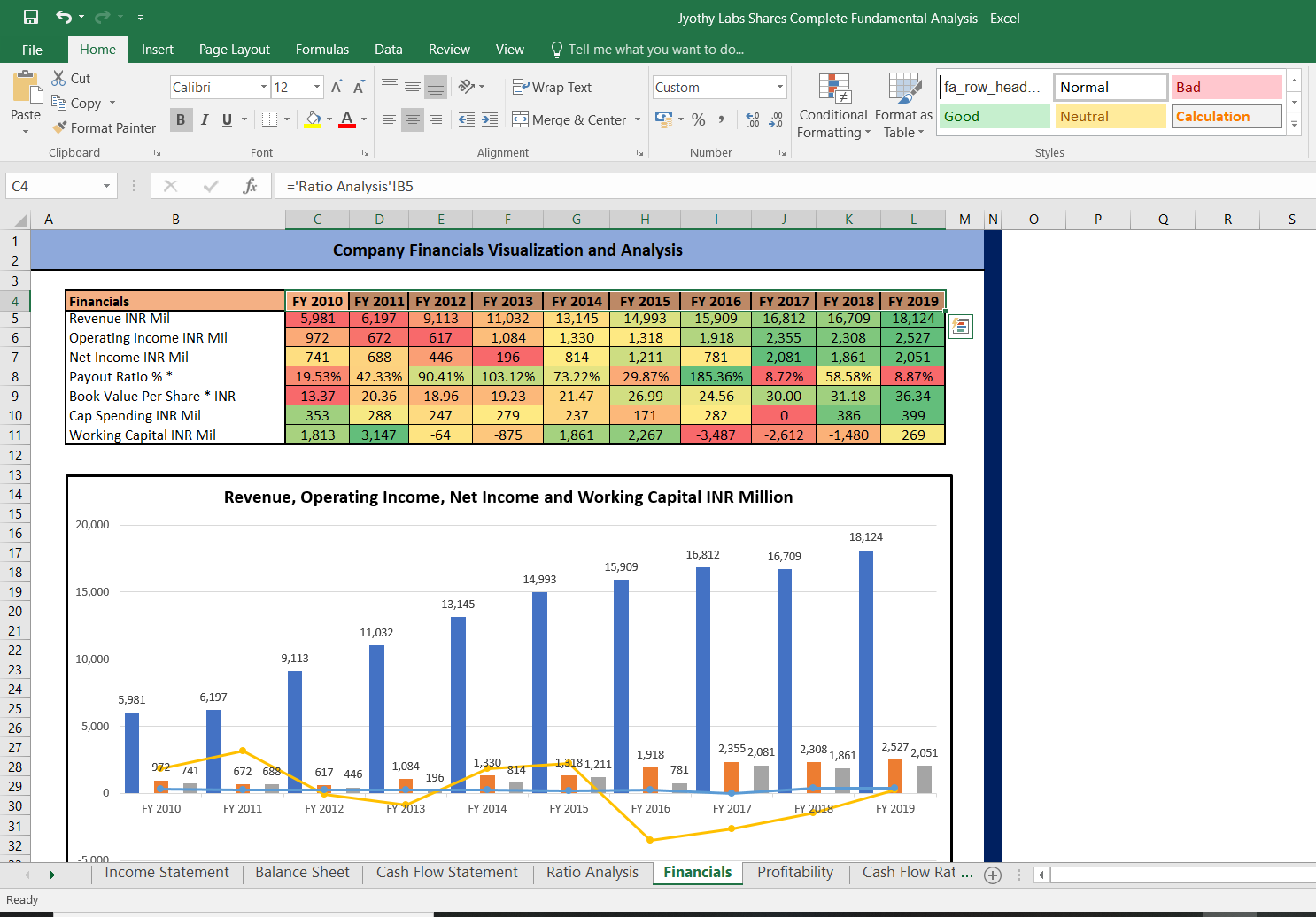Viewport: 1316px width, 917px height.
Task: Switch to the Insert ribbon tab
Action: pyautogui.click(x=158, y=50)
